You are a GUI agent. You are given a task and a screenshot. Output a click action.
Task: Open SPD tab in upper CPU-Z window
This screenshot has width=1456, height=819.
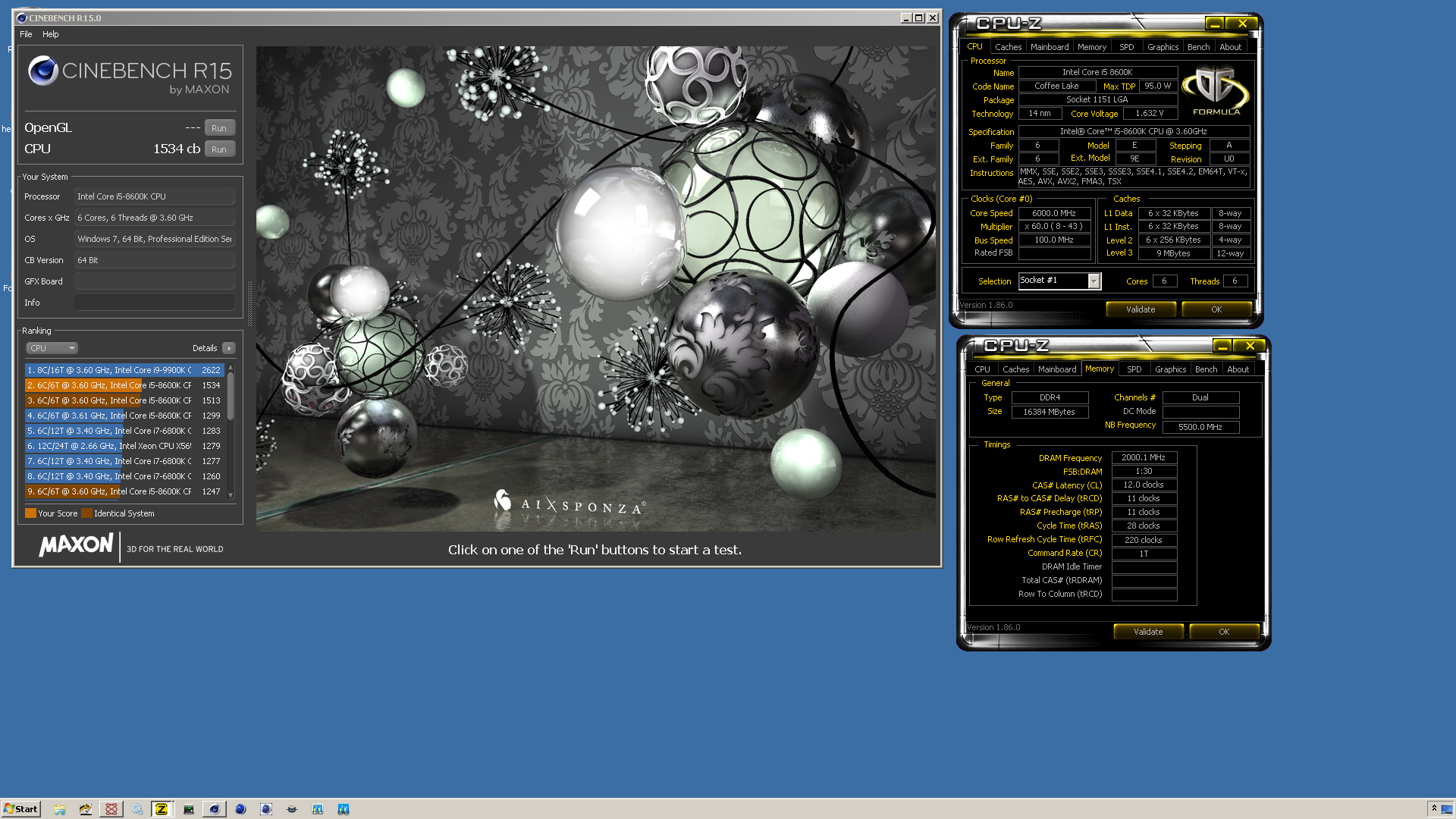click(x=1127, y=47)
